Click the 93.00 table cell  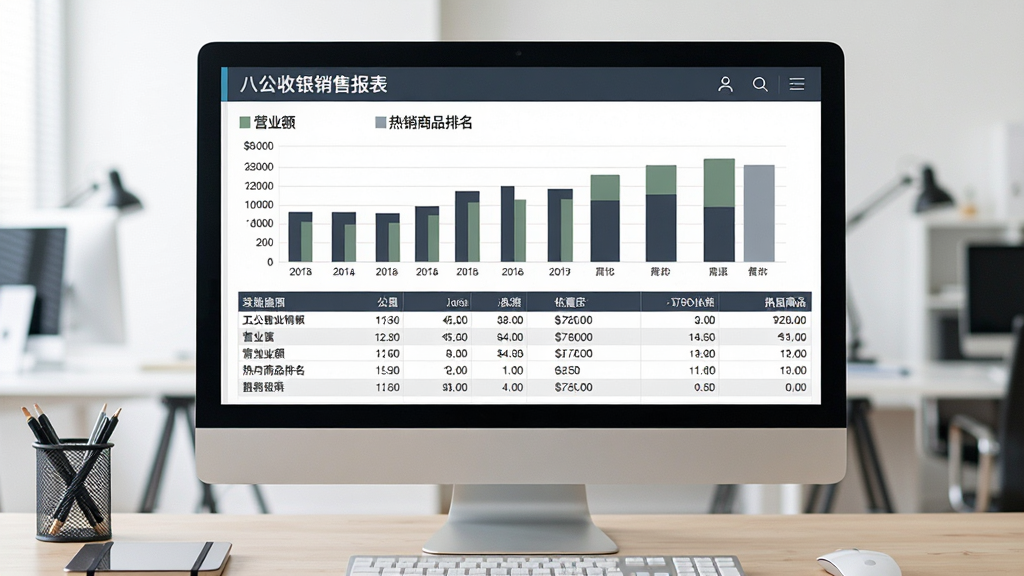(x=455, y=387)
